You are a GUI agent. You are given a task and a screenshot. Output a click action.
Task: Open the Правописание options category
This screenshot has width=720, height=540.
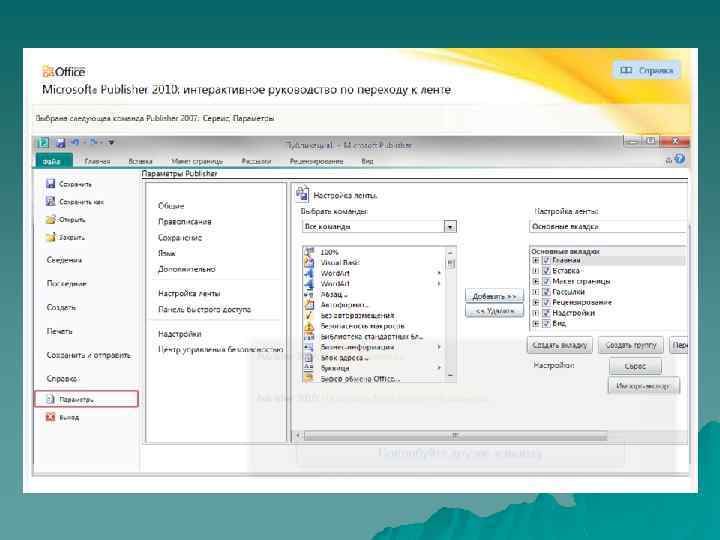pos(185,221)
